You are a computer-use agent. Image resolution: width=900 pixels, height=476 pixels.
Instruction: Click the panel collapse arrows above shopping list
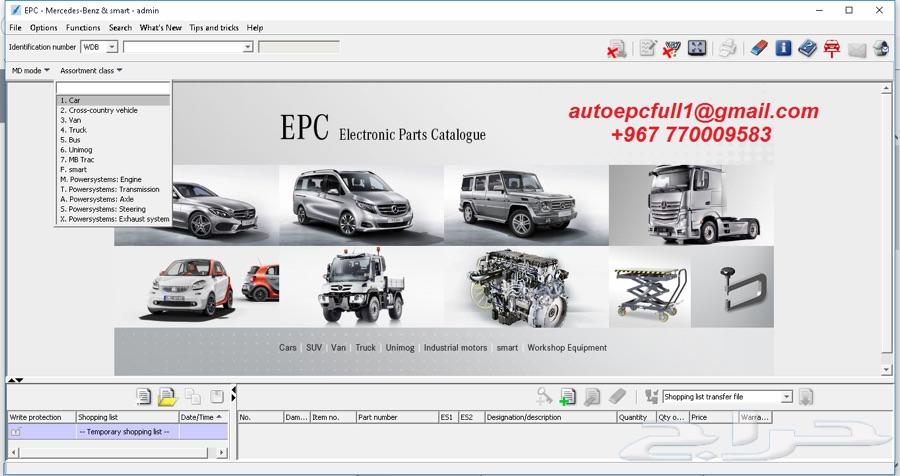(15, 380)
